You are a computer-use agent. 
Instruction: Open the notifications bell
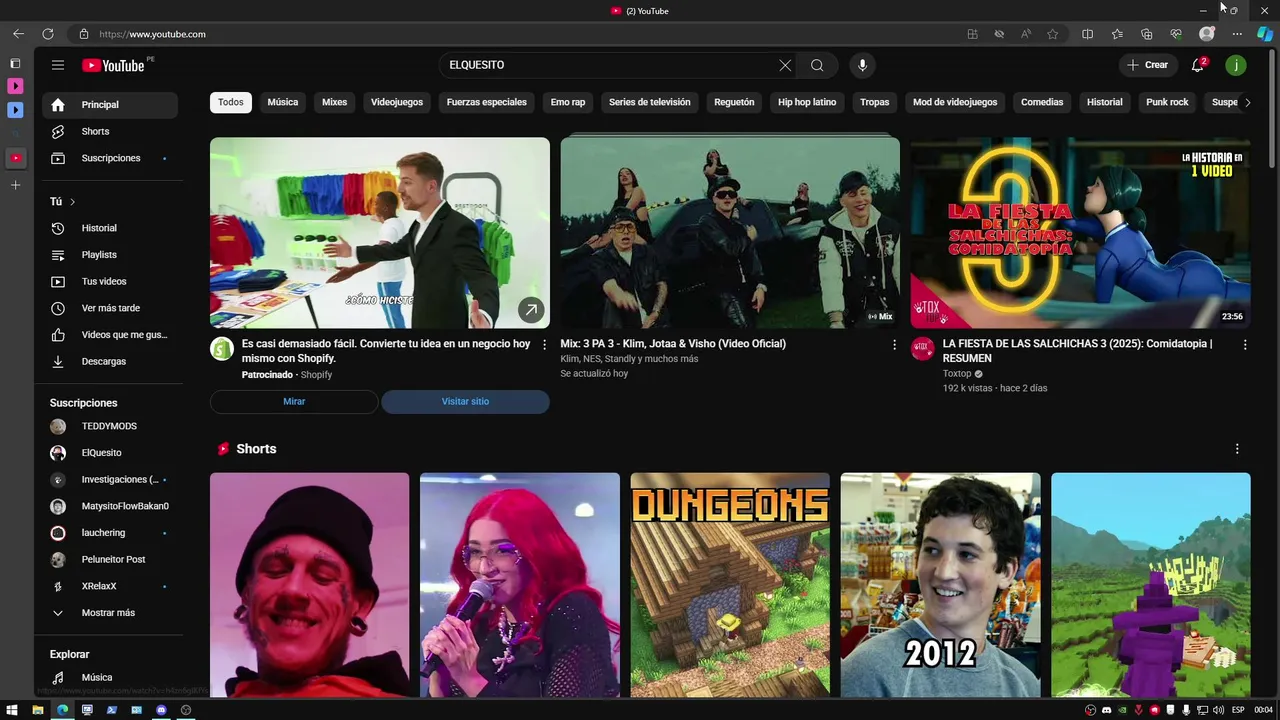point(1198,65)
